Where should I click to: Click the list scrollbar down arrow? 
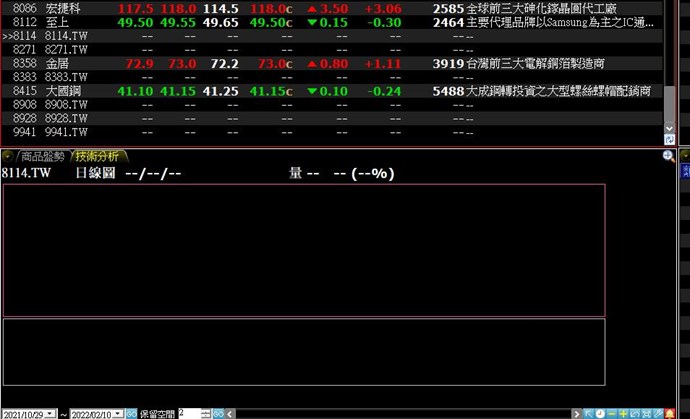tap(669, 128)
